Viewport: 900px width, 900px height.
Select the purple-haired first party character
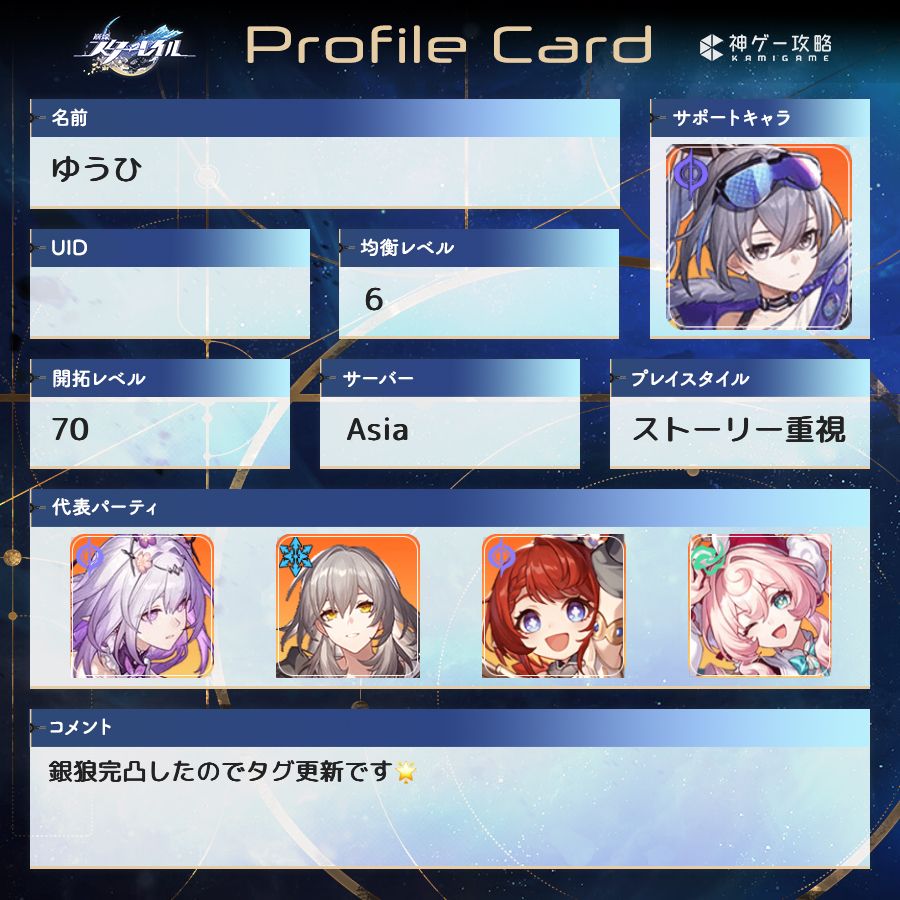pos(142,606)
